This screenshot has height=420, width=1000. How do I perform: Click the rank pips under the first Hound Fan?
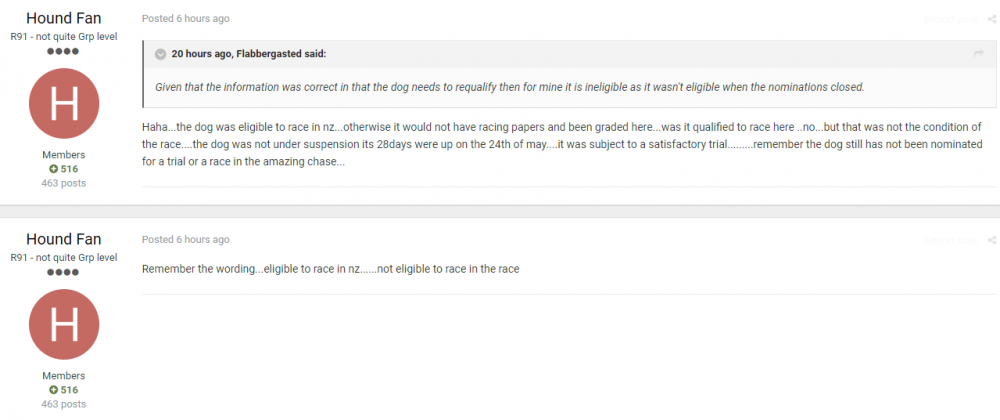tap(64, 50)
